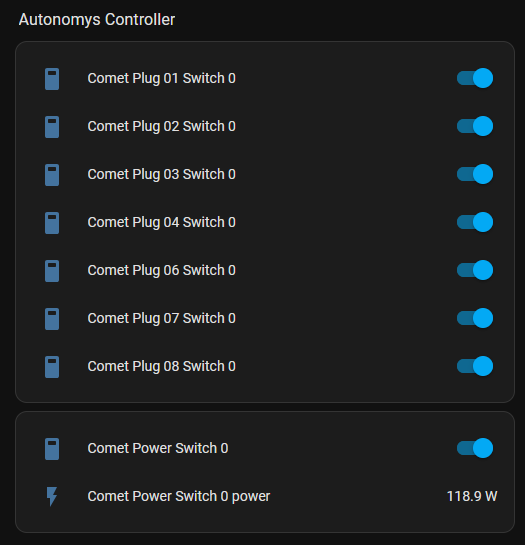Click the lightning bolt power sensor icon
The height and width of the screenshot is (545, 525).
[52, 496]
